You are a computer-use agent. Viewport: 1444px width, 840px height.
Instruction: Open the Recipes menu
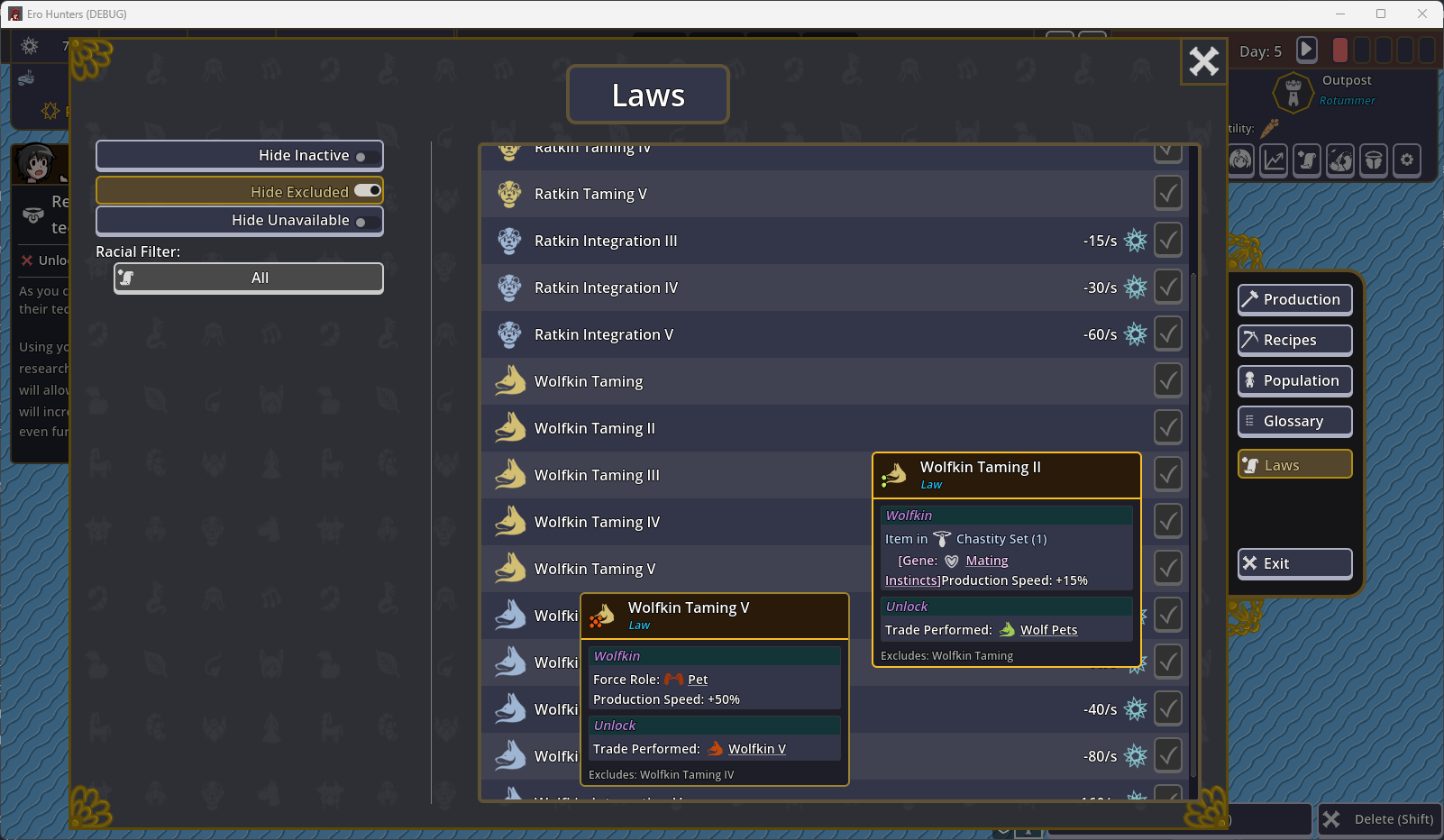pos(1294,340)
